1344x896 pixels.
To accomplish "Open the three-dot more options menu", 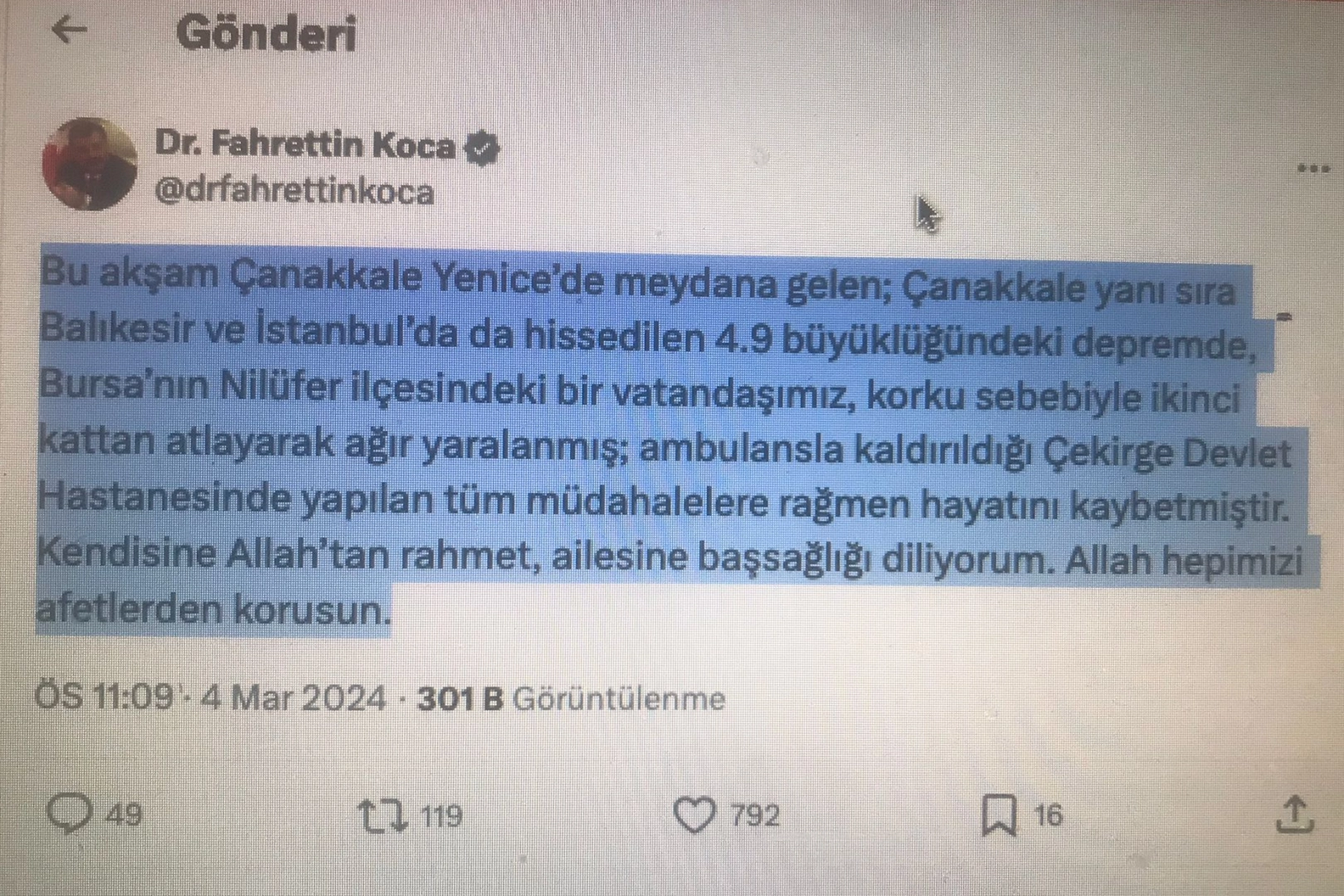I will [x=1313, y=169].
